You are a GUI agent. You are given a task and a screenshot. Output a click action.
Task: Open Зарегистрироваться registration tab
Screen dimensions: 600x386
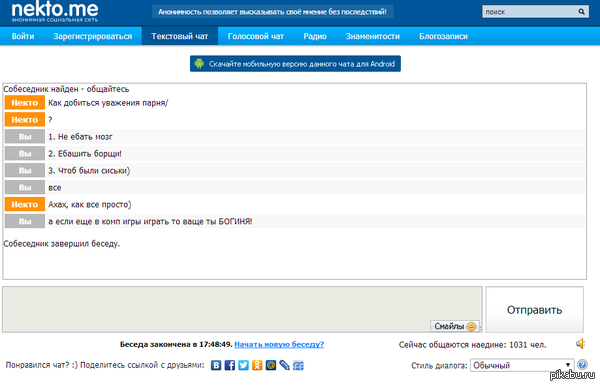click(93, 36)
